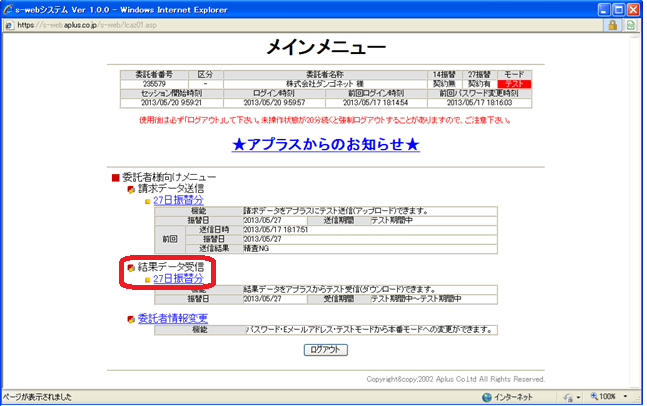Close the s-webシステム browser window

pyautogui.click(x=633, y=8)
